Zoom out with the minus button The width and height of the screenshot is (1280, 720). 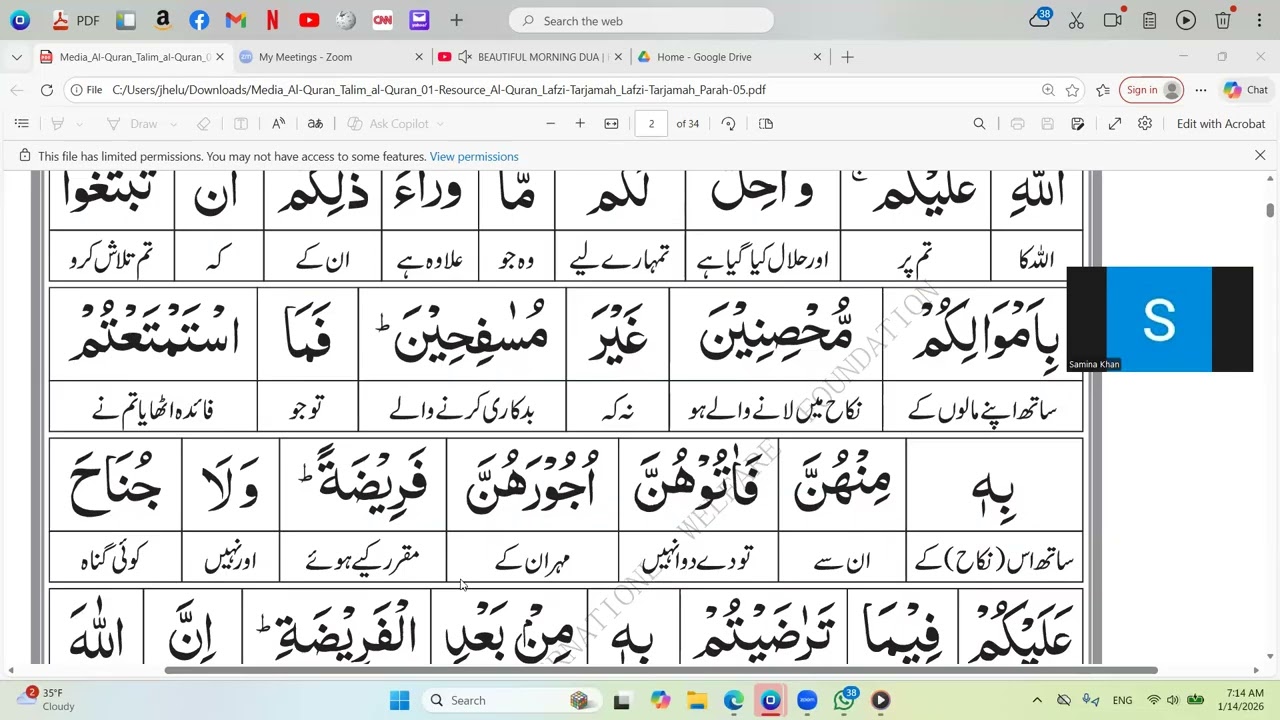coord(550,124)
